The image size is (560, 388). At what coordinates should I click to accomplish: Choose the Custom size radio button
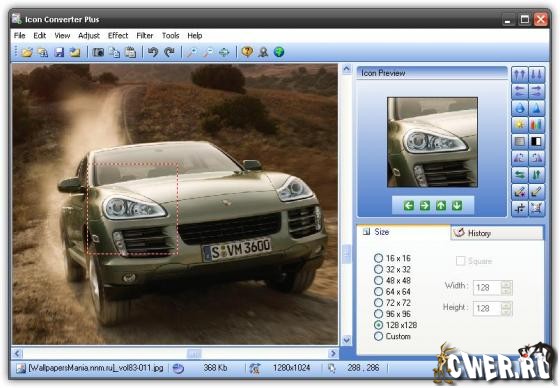pyautogui.click(x=378, y=336)
